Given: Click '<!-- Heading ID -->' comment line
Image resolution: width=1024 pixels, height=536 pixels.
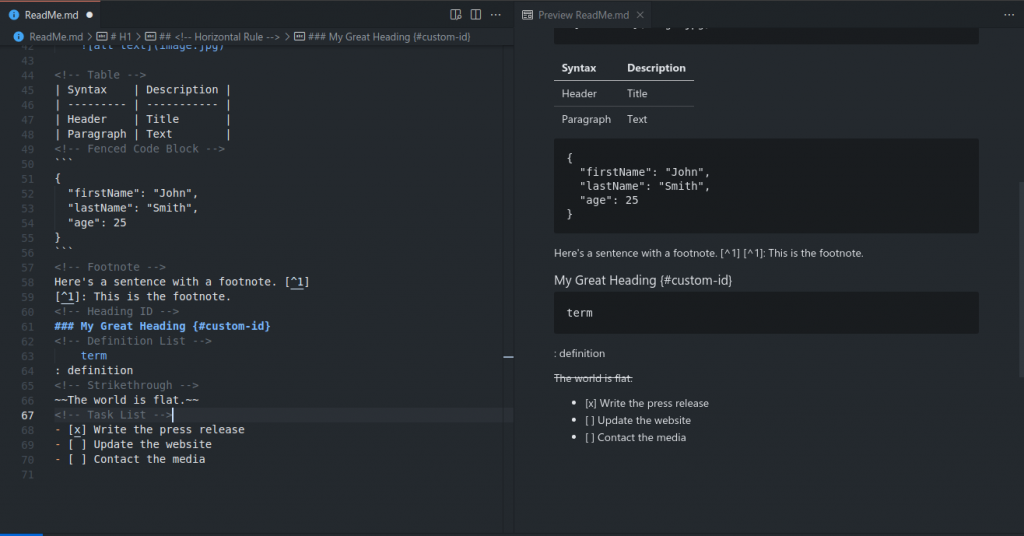Looking at the screenshot, I should [x=116, y=311].
